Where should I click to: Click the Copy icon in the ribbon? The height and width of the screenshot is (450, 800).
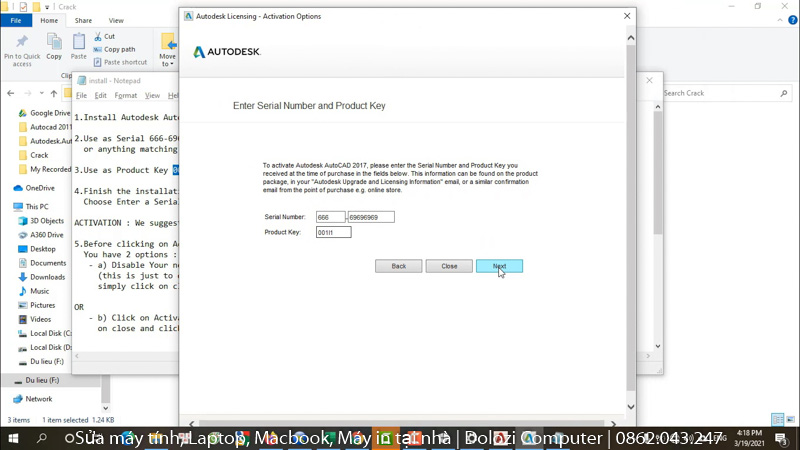54,43
